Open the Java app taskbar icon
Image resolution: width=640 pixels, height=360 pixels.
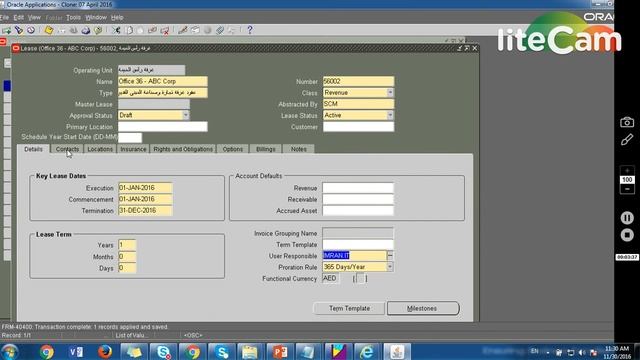pos(396,352)
